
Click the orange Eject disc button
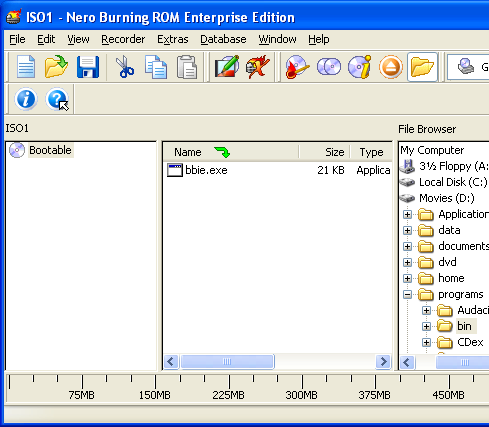tap(391, 67)
